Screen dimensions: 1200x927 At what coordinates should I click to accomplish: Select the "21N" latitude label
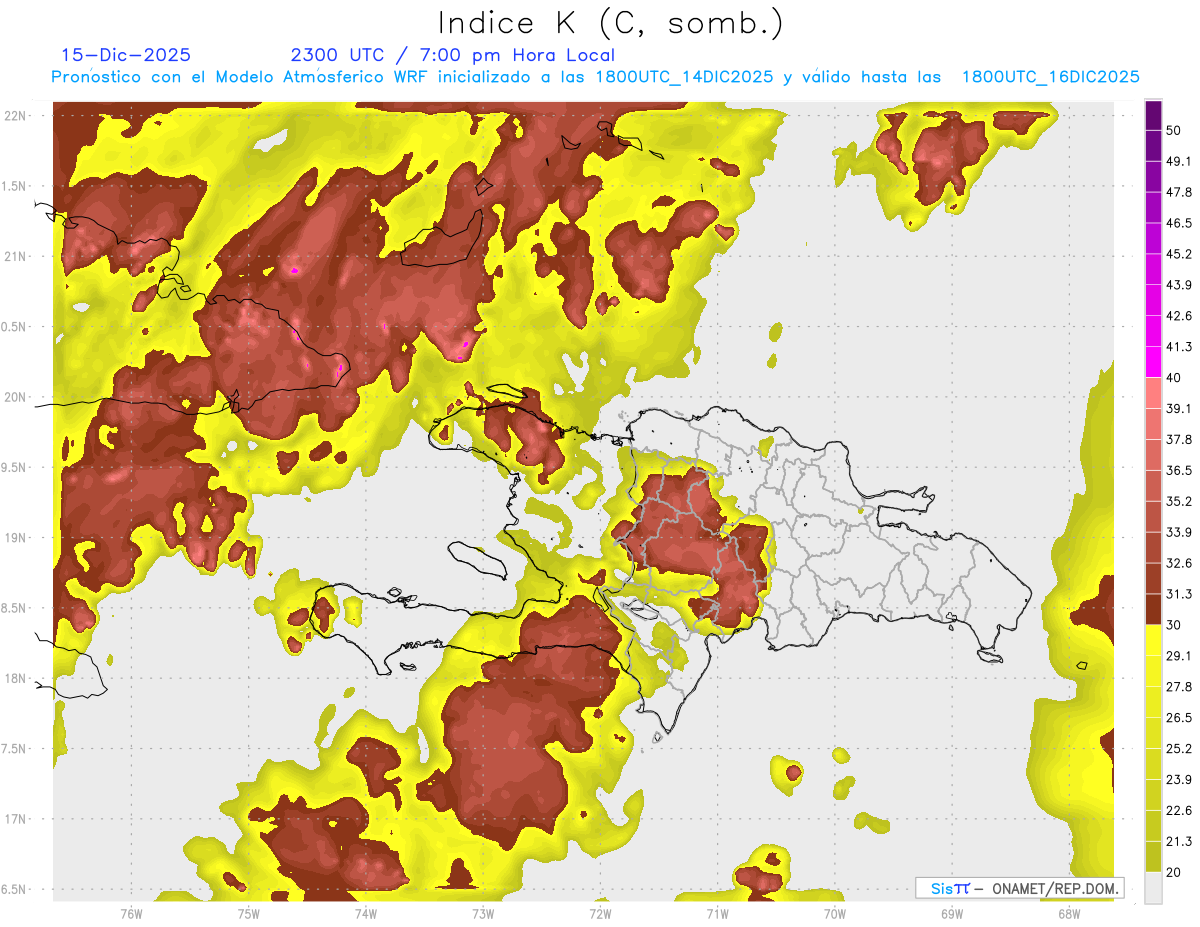[15, 256]
